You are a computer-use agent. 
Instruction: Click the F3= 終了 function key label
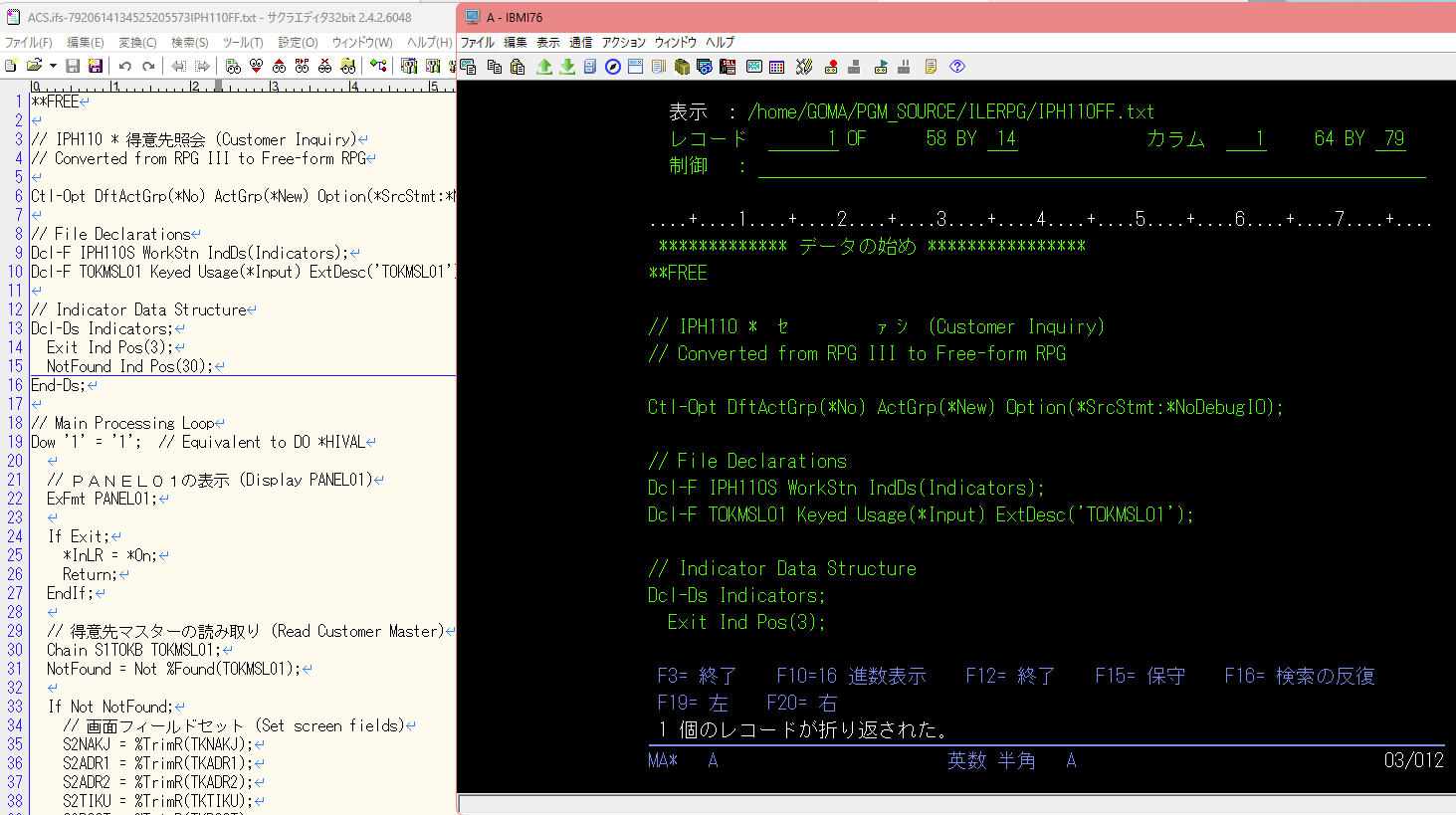point(697,676)
